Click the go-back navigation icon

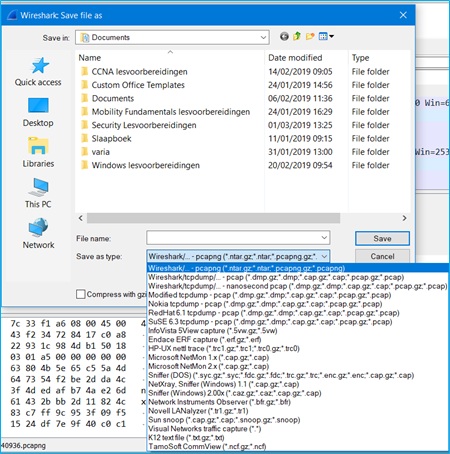[284, 36]
